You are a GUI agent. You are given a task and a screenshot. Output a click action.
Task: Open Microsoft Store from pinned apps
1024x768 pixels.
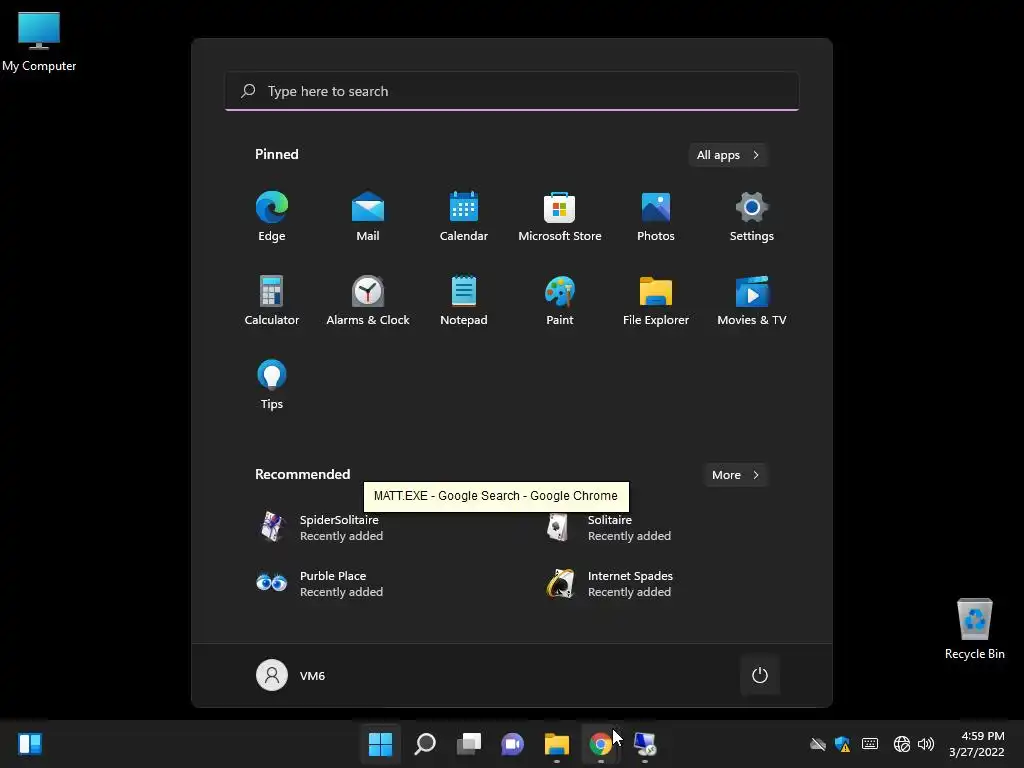tap(560, 216)
